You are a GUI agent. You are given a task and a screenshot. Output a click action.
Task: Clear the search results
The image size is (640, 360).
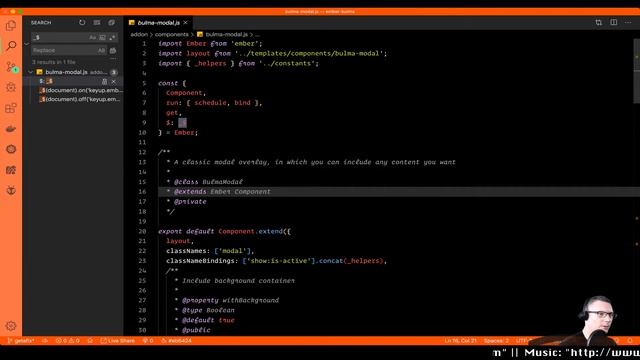pos(97,22)
